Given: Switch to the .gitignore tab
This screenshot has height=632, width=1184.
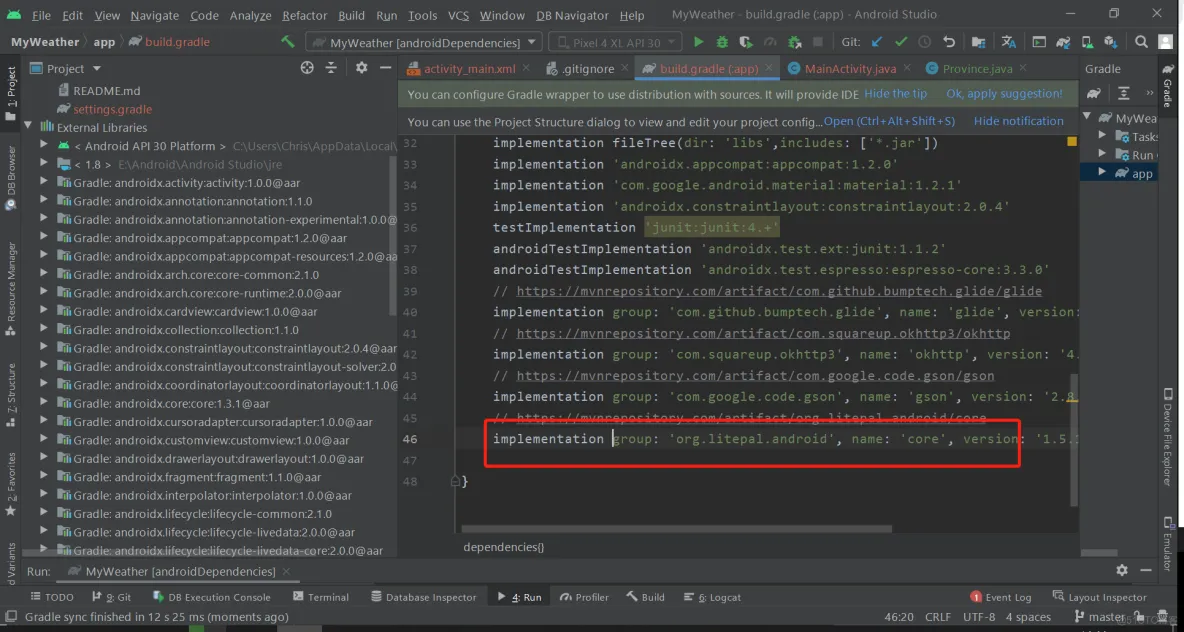Looking at the screenshot, I should tap(587, 69).
